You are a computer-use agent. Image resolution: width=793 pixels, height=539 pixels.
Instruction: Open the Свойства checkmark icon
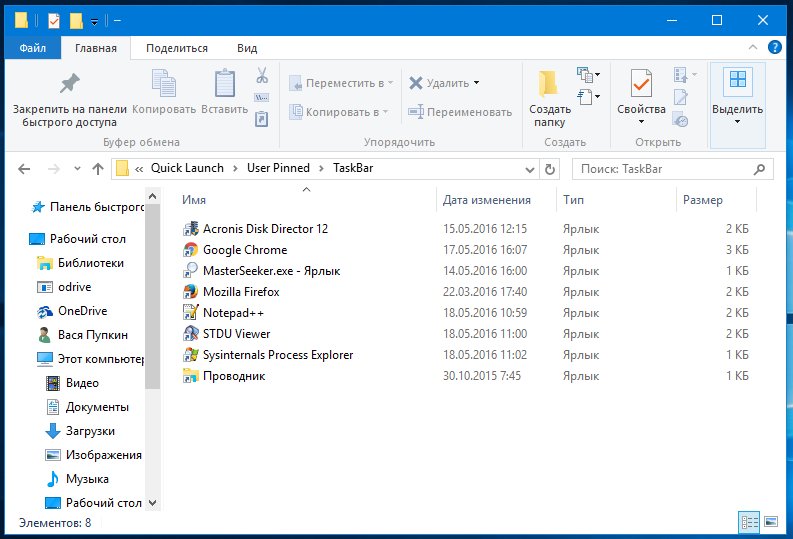click(641, 83)
